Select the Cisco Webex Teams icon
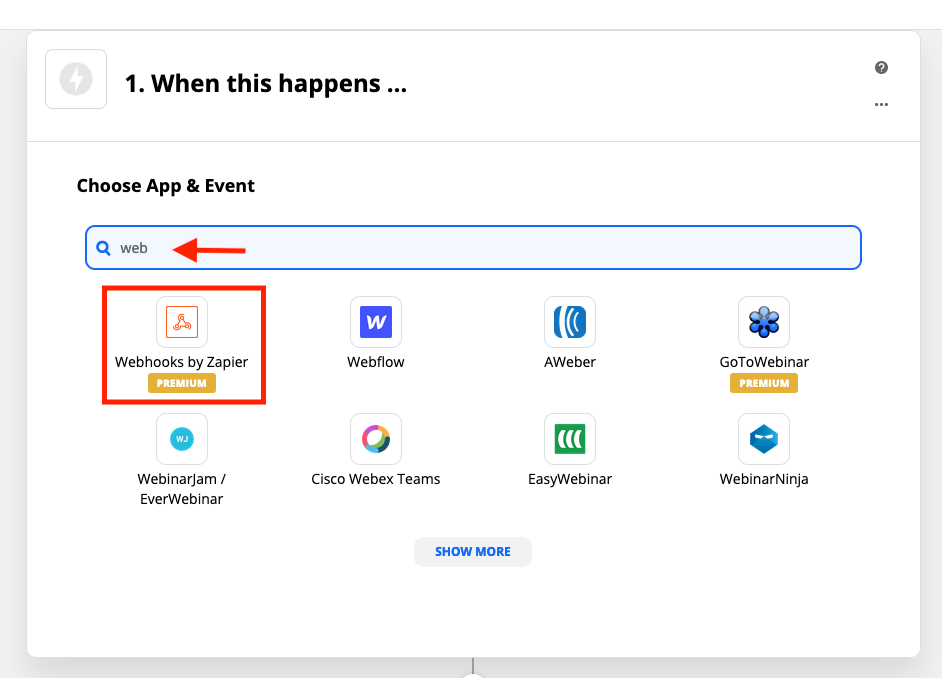 (x=376, y=439)
